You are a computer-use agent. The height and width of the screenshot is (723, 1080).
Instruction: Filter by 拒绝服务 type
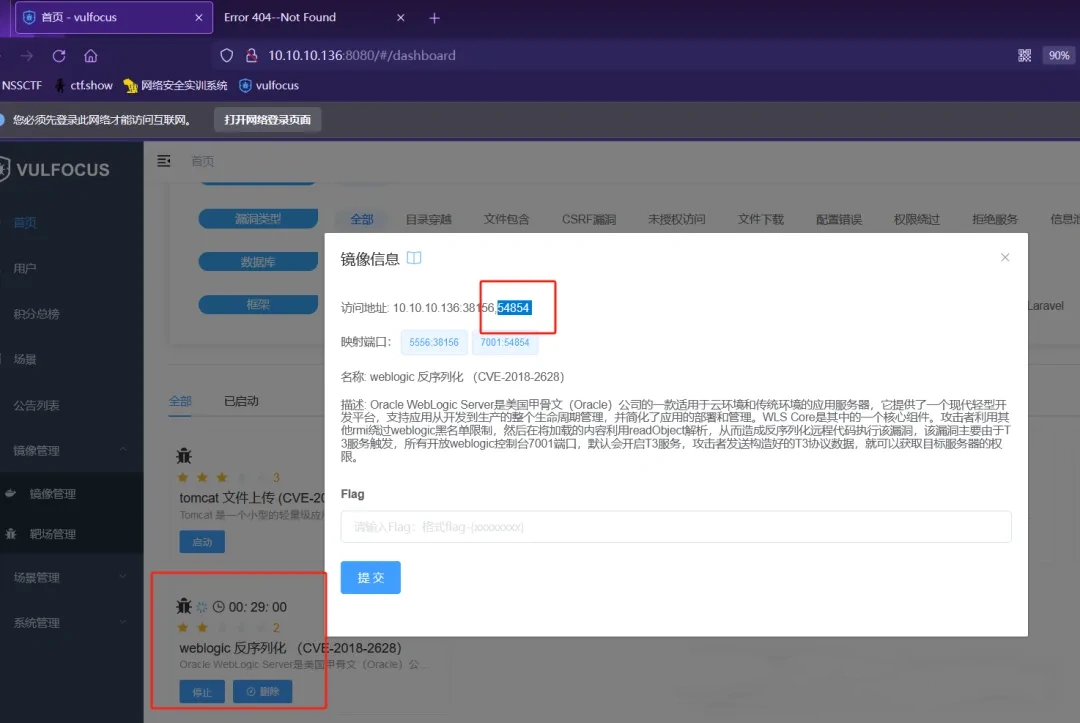(x=995, y=219)
